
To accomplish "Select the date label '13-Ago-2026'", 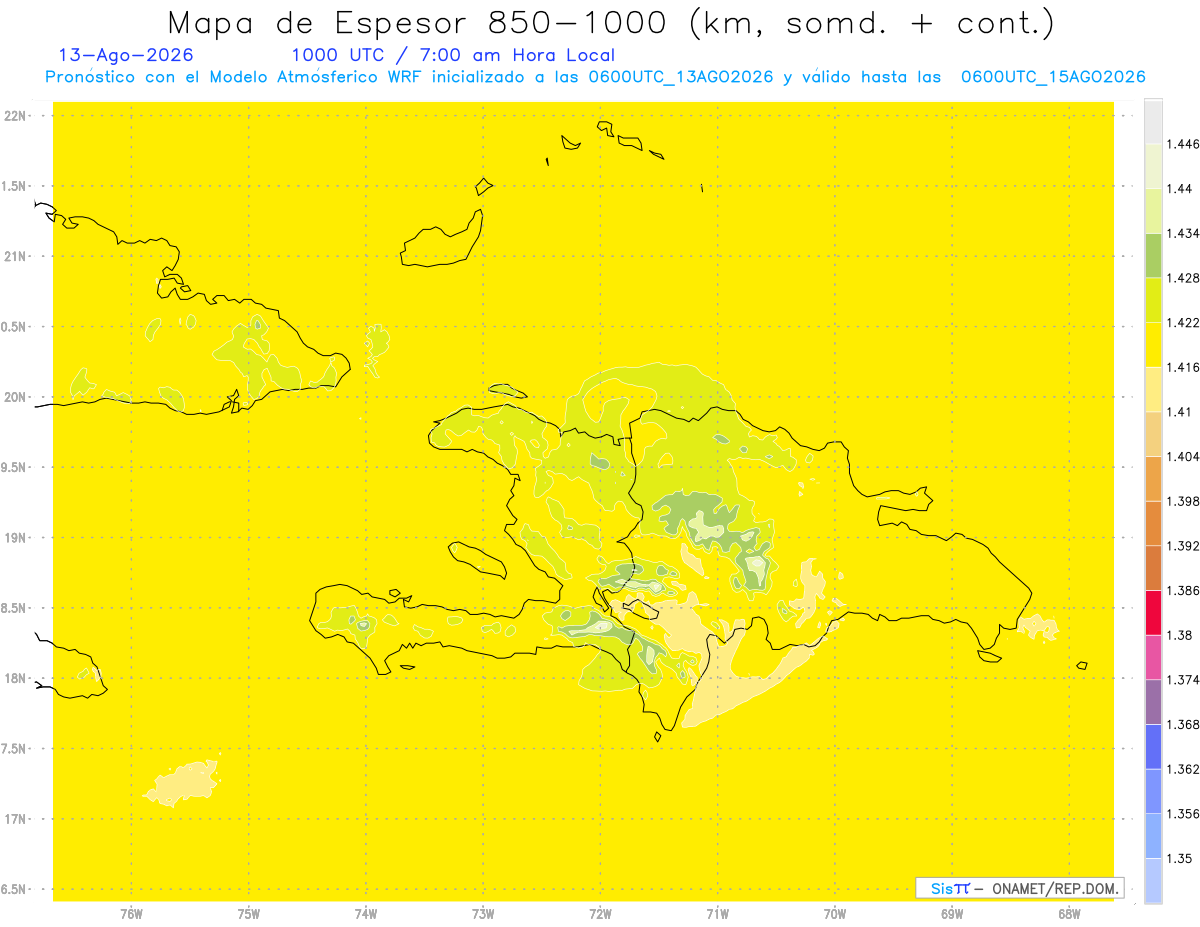I will pos(126,56).
